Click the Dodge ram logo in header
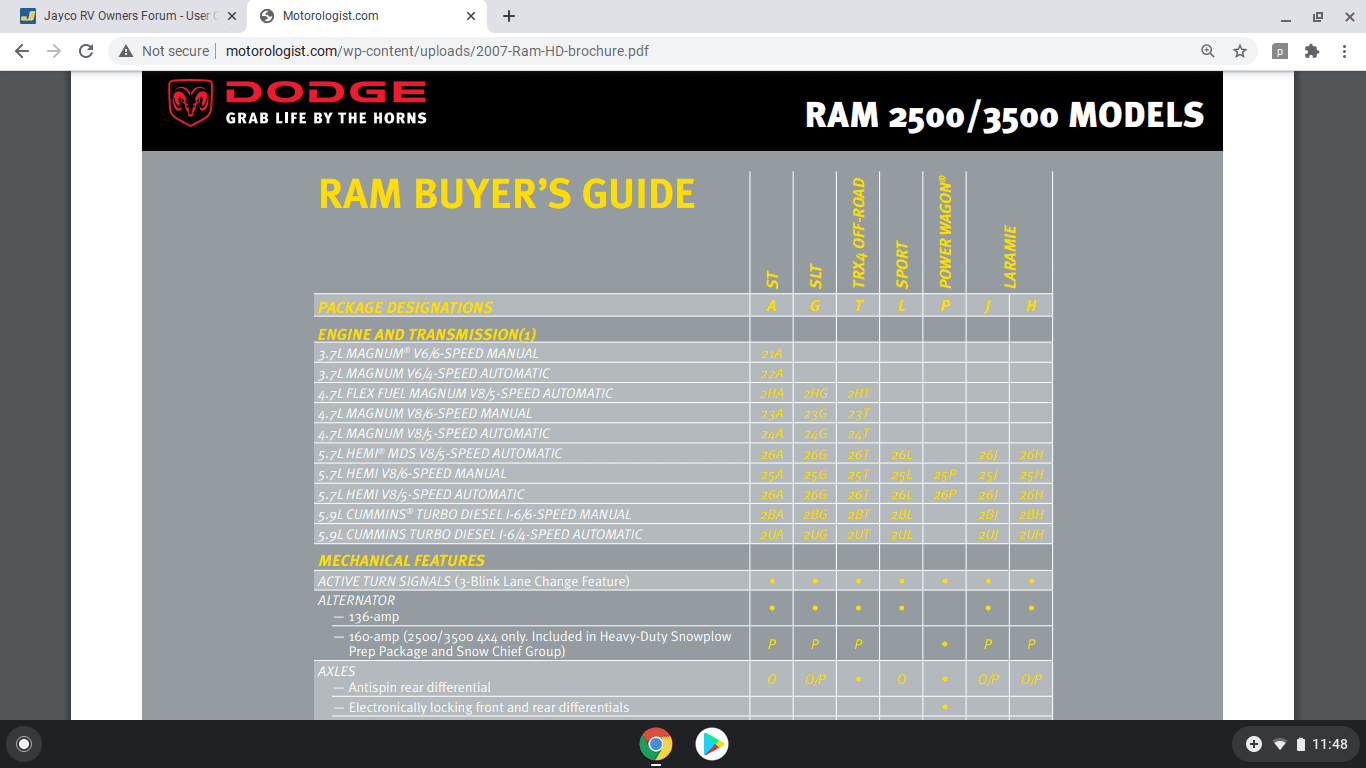Image resolution: width=1366 pixels, height=768 pixels. pyautogui.click(x=189, y=103)
